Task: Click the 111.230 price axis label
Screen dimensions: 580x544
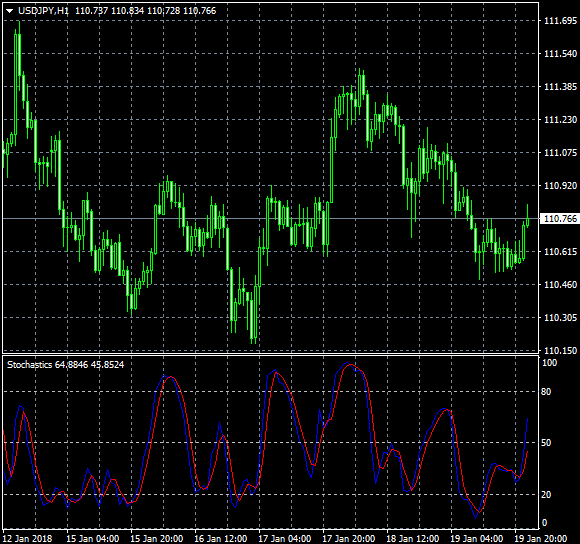Action: [560, 119]
